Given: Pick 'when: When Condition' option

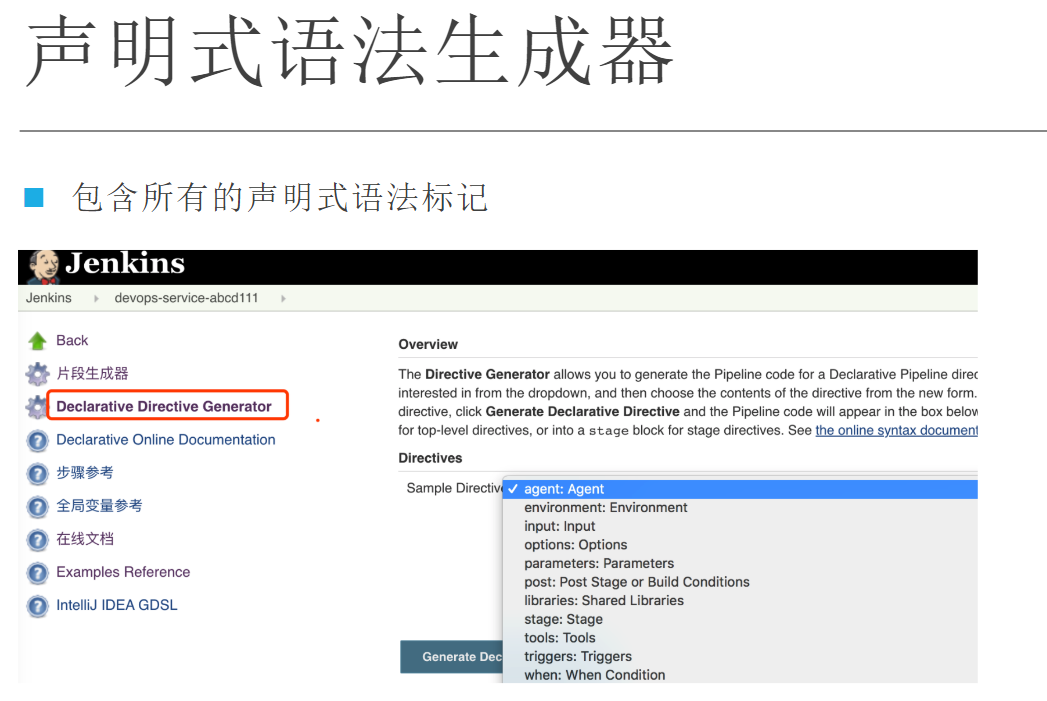Looking at the screenshot, I should pos(741,675).
